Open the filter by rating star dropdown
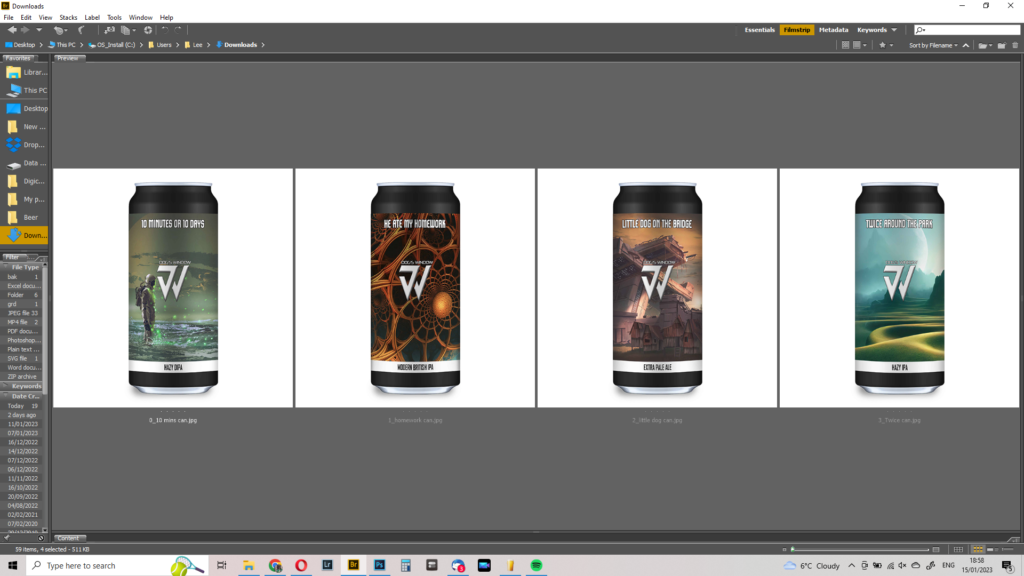The height and width of the screenshot is (576, 1024). (x=885, y=45)
